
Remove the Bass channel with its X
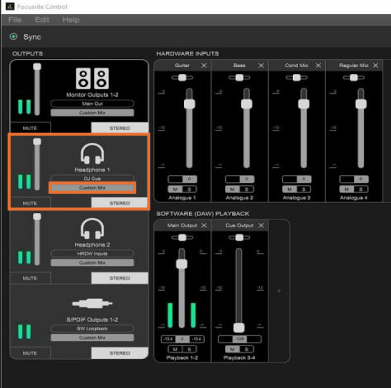tap(261, 65)
